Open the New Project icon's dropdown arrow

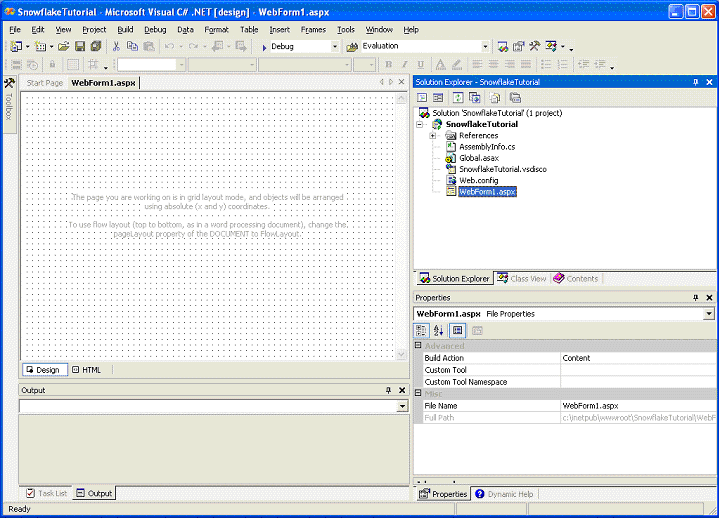[x=28, y=47]
